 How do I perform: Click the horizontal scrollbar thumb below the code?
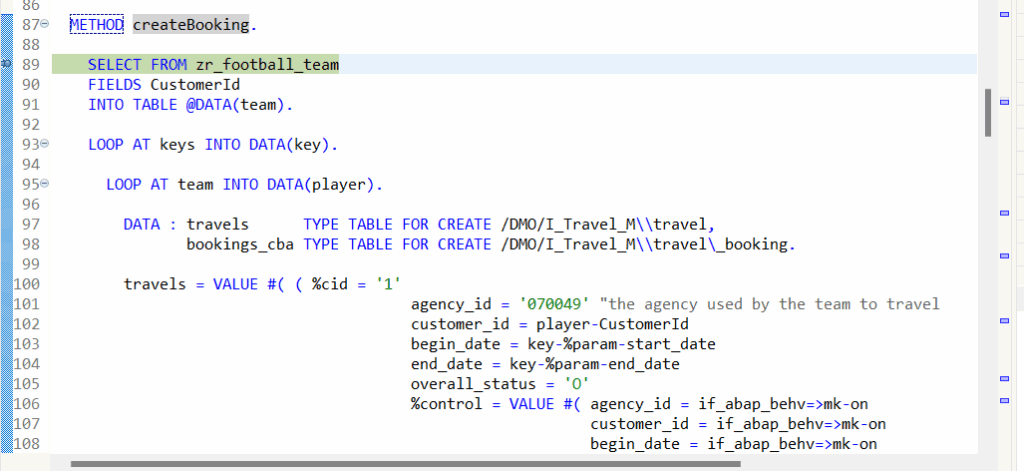click(x=406, y=464)
